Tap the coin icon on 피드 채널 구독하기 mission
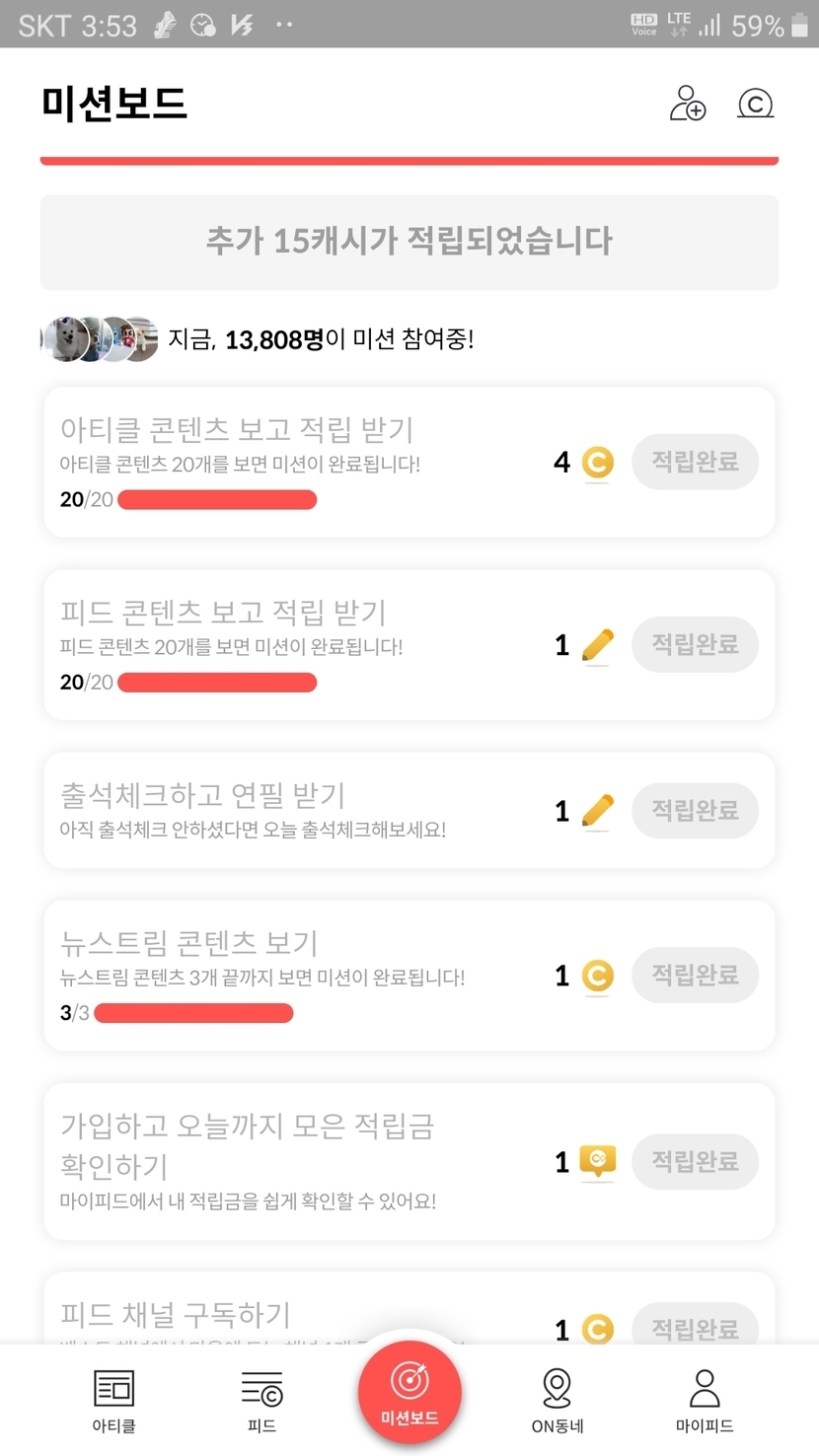This screenshot has width=819, height=1456. point(597,1329)
